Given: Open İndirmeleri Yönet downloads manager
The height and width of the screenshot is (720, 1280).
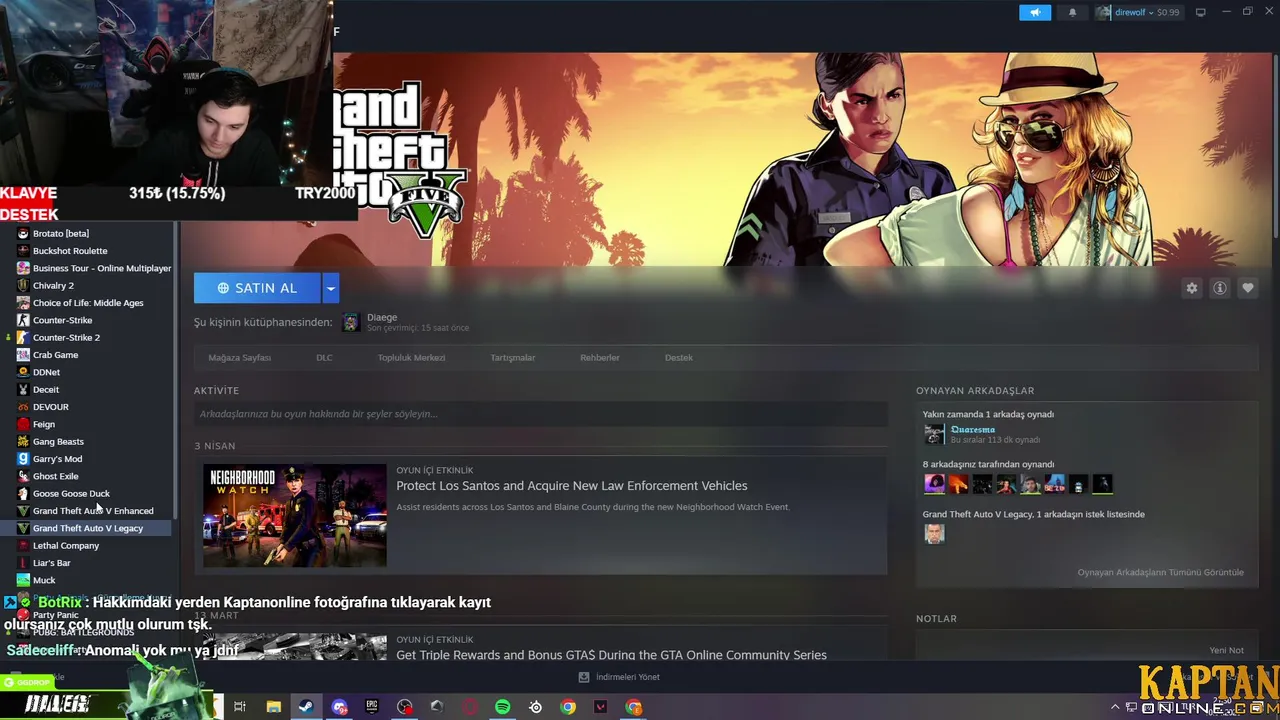Looking at the screenshot, I should pyautogui.click(x=619, y=677).
